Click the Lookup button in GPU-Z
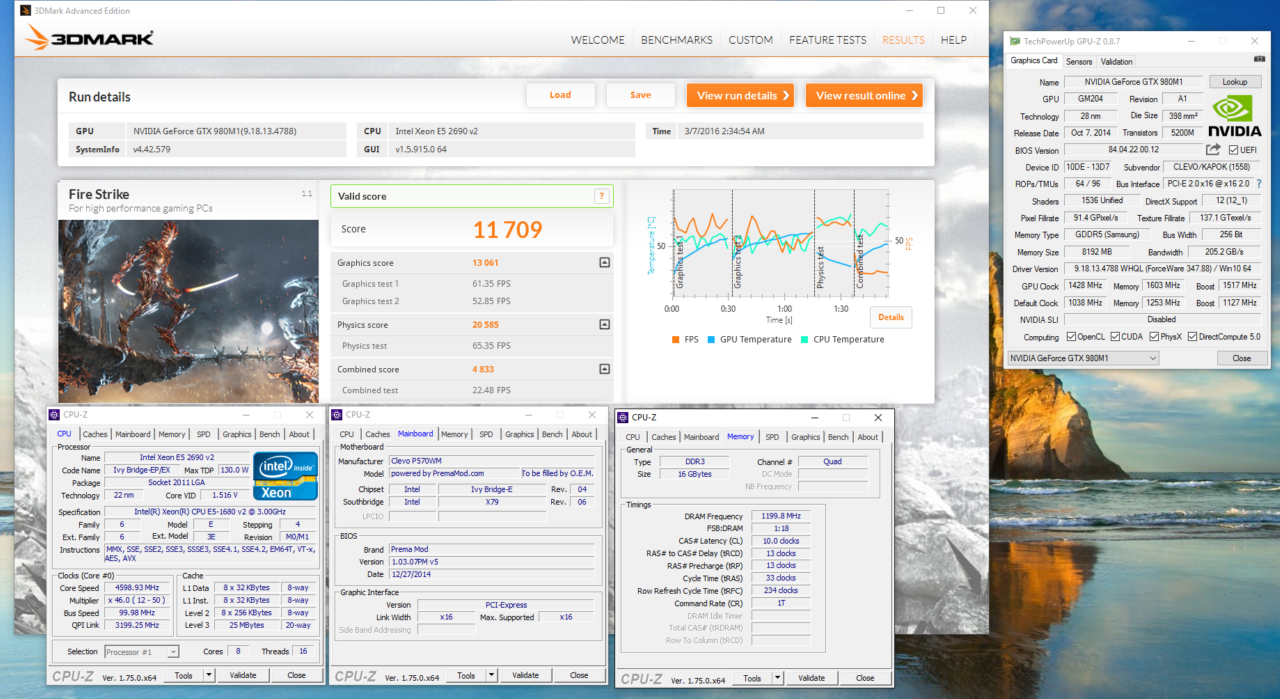 tap(1235, 82)
